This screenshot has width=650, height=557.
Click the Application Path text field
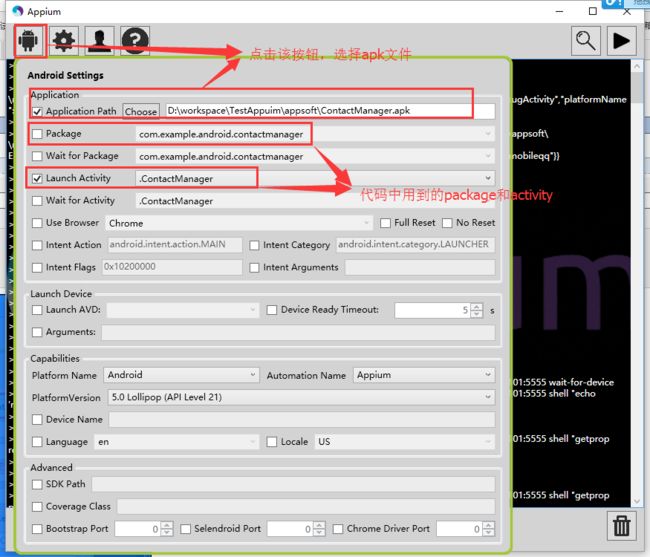tap(330, 111)
